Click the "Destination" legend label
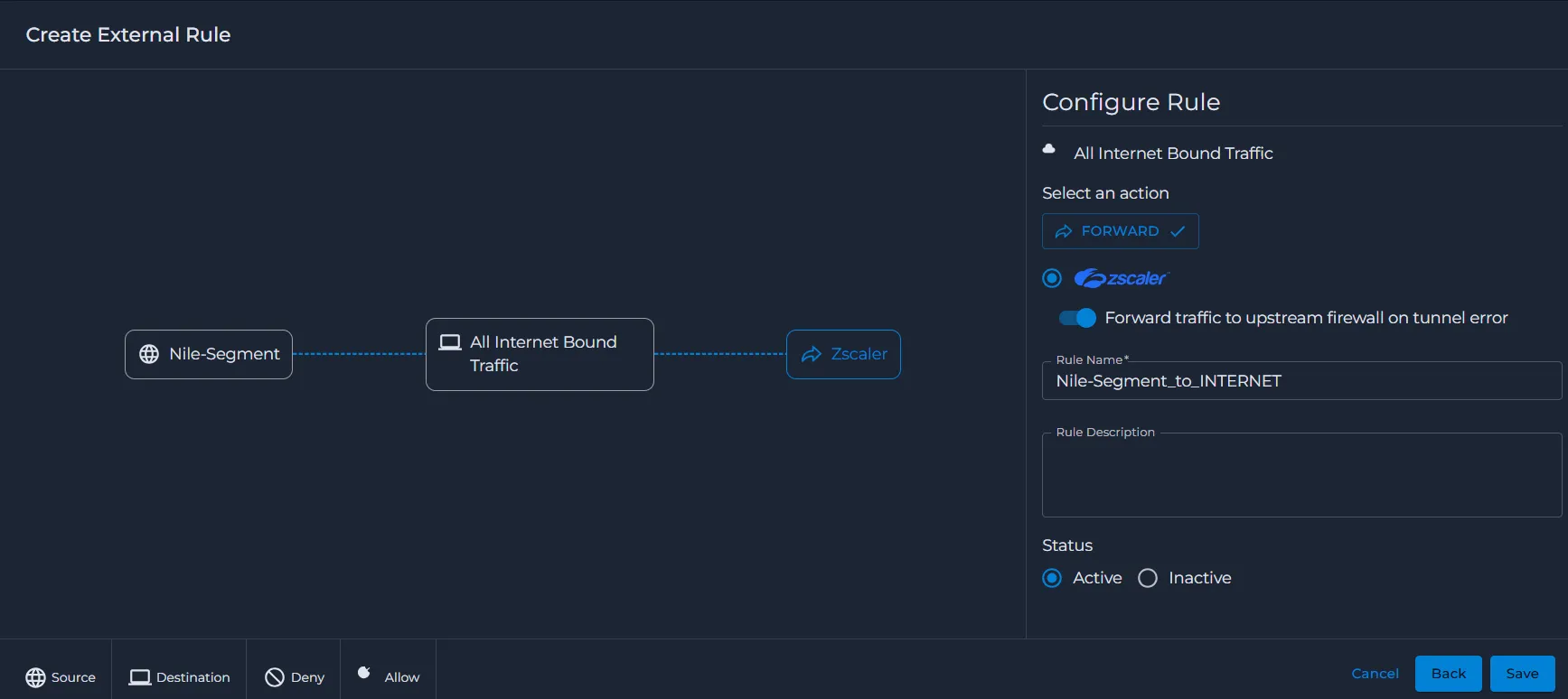This screenshot has height=699, width=1568. coord(193,677)
